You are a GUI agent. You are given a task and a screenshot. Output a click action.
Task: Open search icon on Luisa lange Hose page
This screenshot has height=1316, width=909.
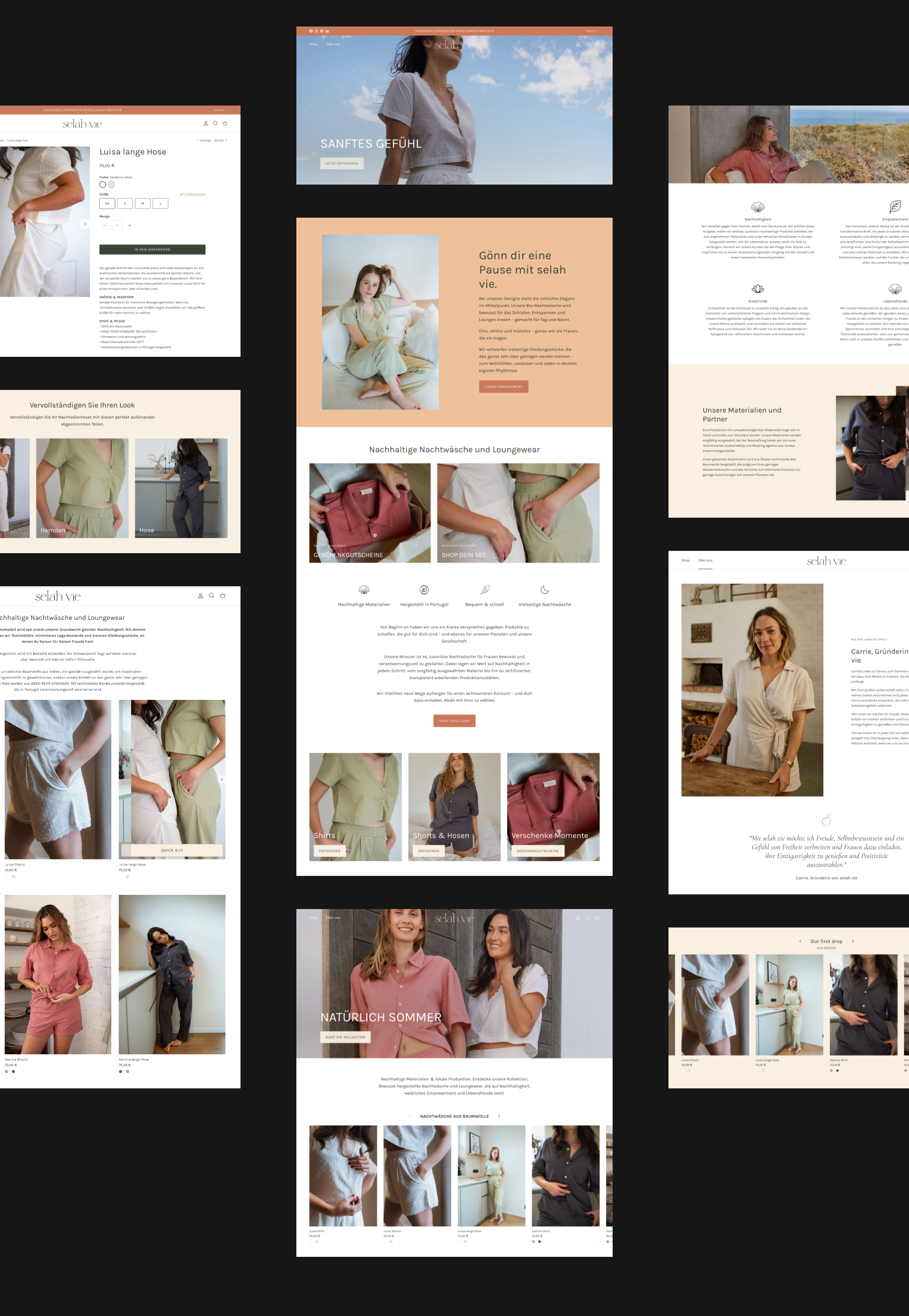[215, 124]
